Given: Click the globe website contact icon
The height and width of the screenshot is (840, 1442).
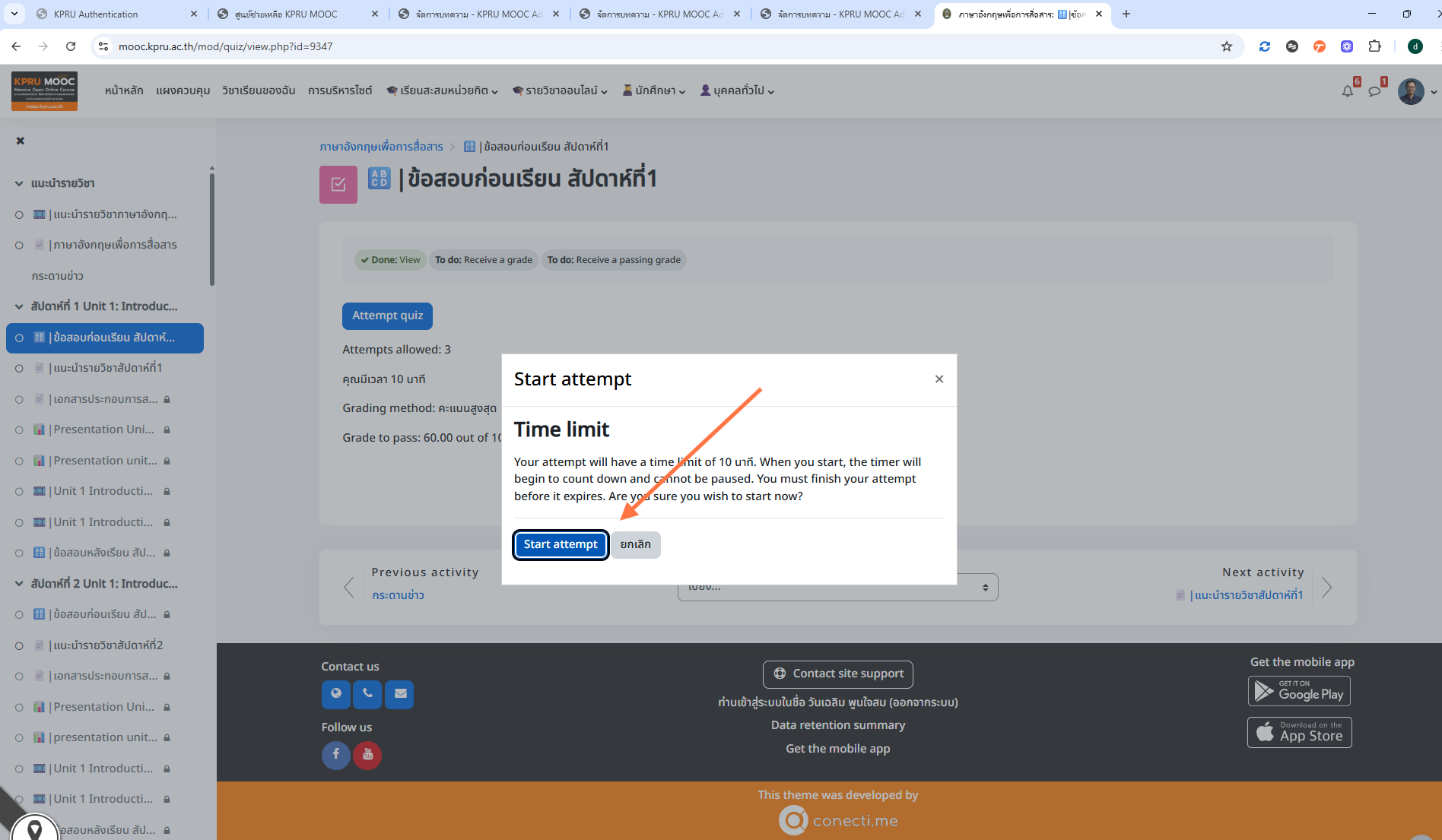Looking at the screenshot, I should [336, 694].
